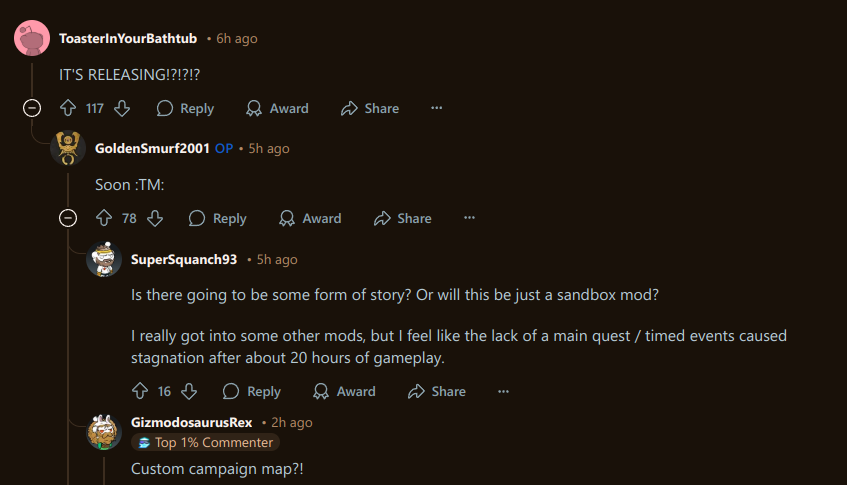Downvote SuperSquanch93's comment about story
847x485 pixels.
188,391
